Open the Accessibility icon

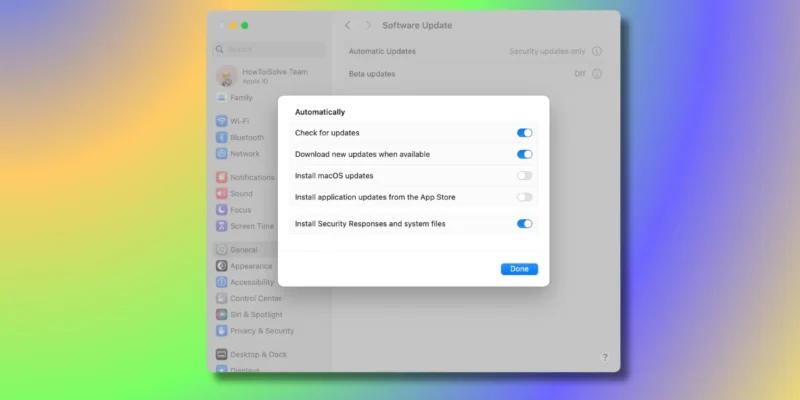pyautogui.click(x=221, y=282)
